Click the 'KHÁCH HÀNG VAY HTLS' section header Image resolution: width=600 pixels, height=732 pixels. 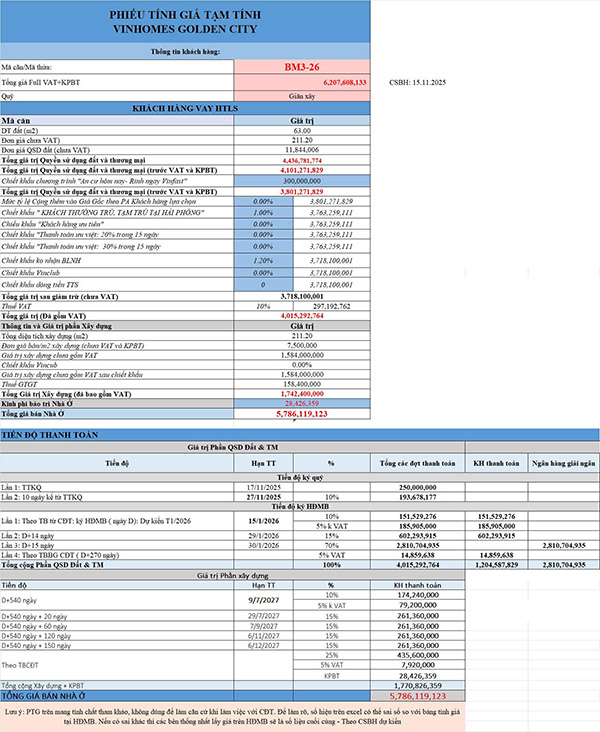pyautogui.click(x=185, y=108)
